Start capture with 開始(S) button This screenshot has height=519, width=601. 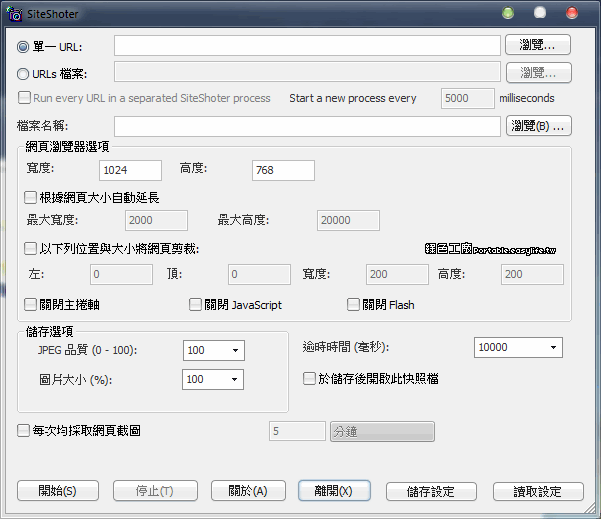click(58, 491)
